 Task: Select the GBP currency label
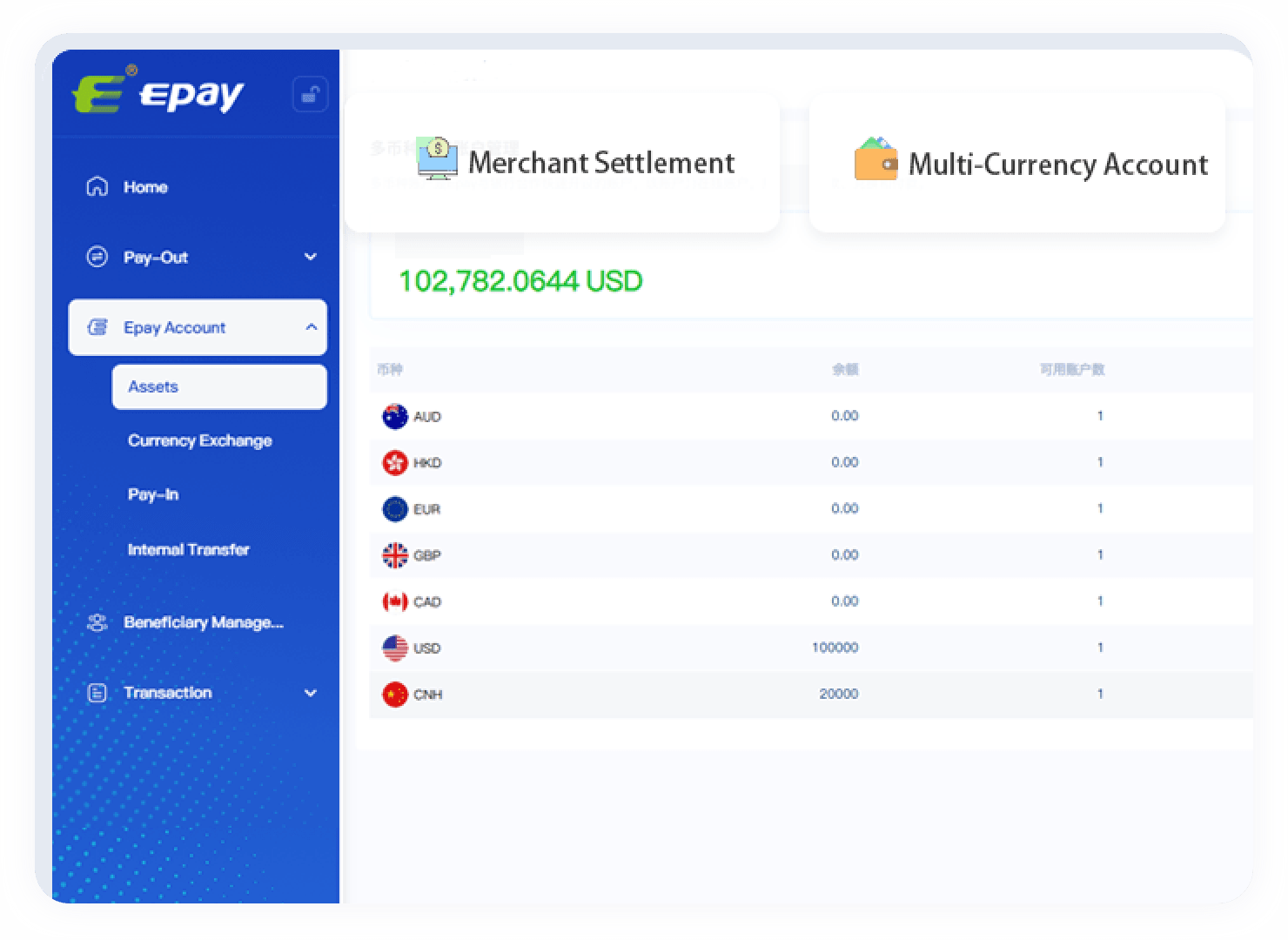point(427,555)
